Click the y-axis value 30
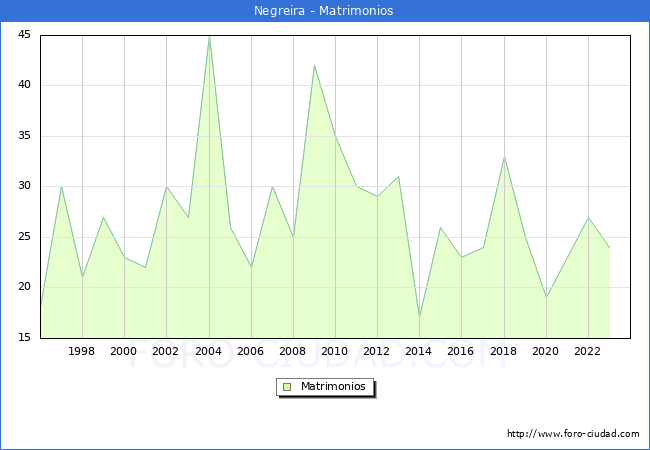The height and width of the screenshot is (450, 650). point(24,186)
